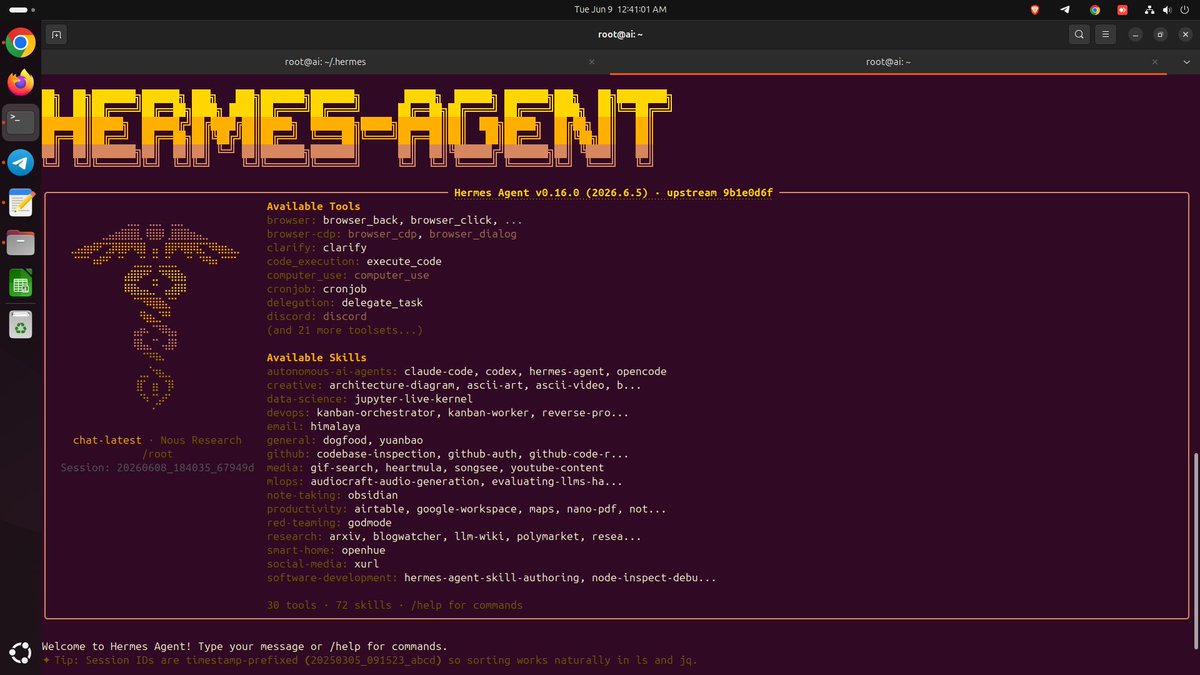Click the 'delegate_task' tool name
The width and height of the screenshot is (1200, 675).
[382, 302]
